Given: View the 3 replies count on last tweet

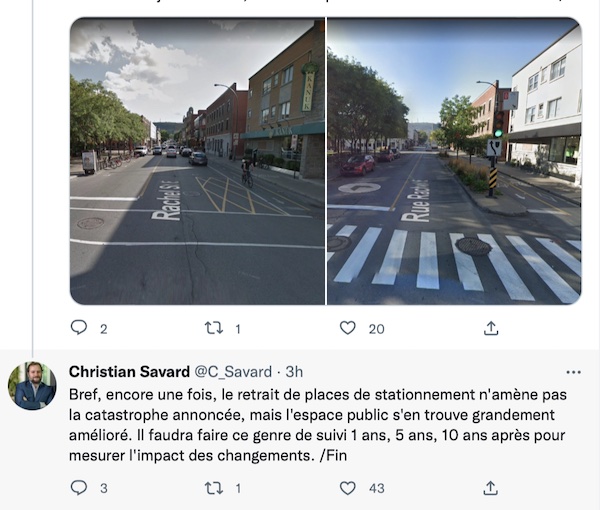Looking at the screenshot, I should coord(104,489).
